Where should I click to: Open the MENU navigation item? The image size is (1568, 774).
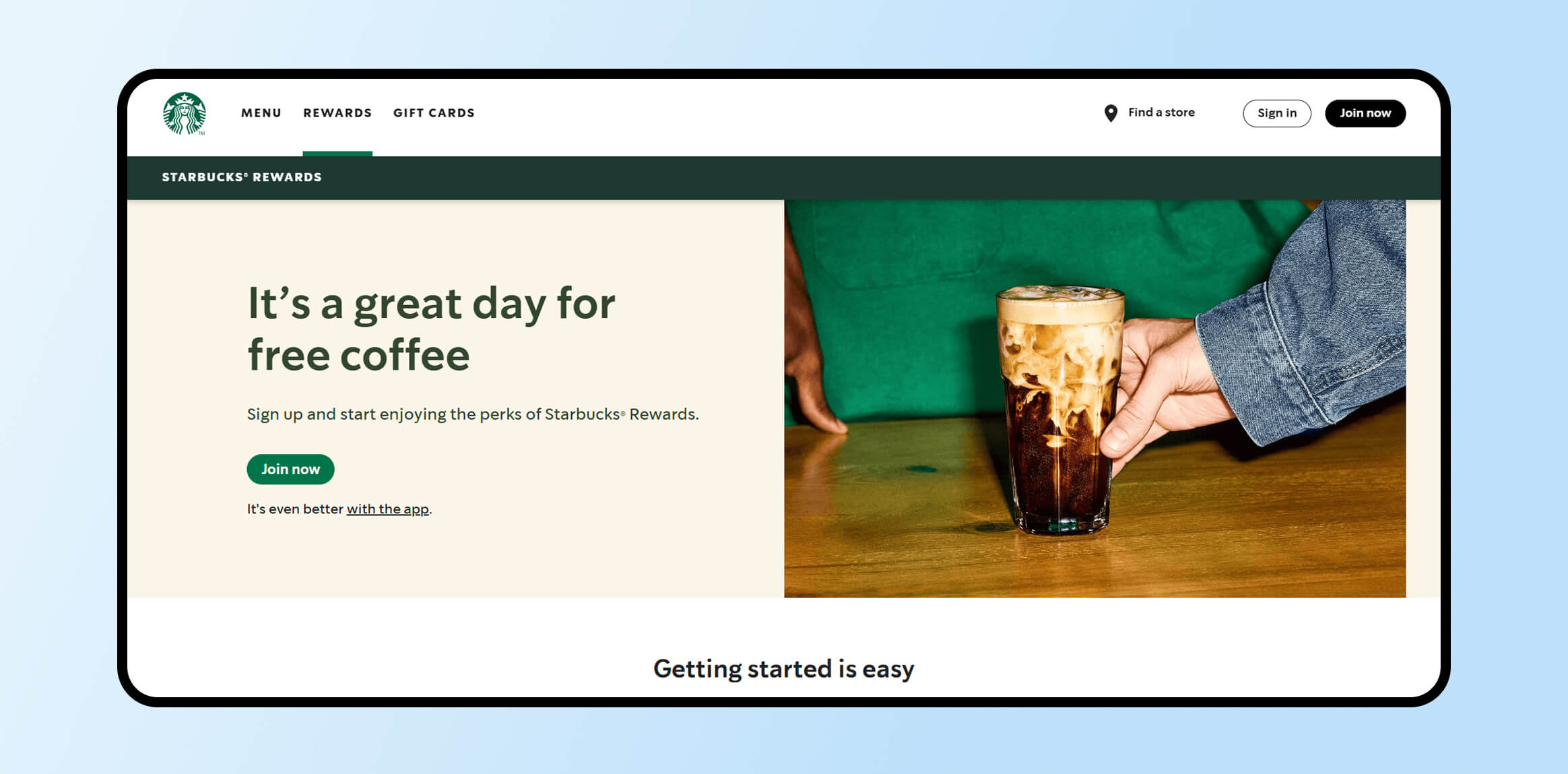click(x=261, y=113)
